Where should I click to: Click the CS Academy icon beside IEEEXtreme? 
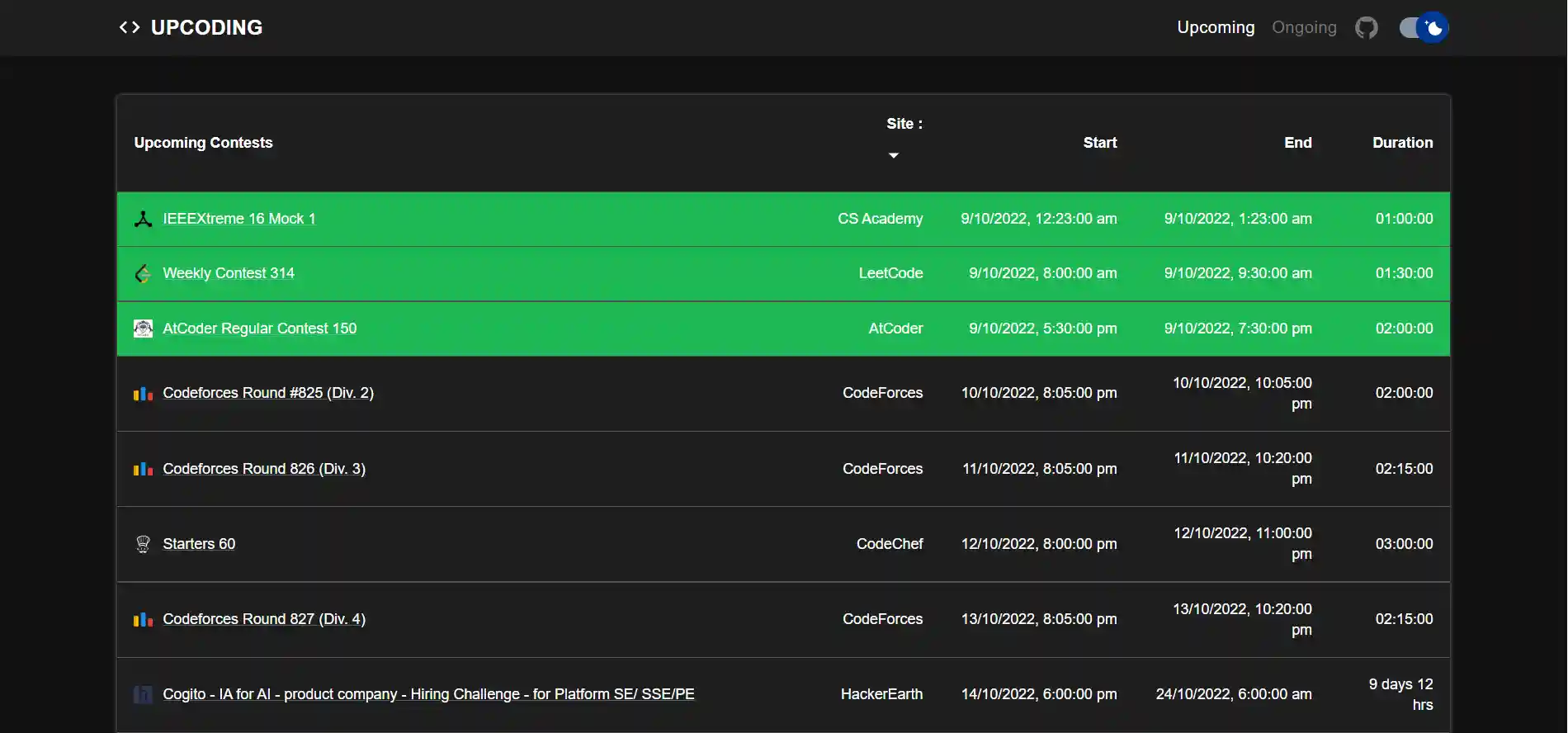coord(143,219)
